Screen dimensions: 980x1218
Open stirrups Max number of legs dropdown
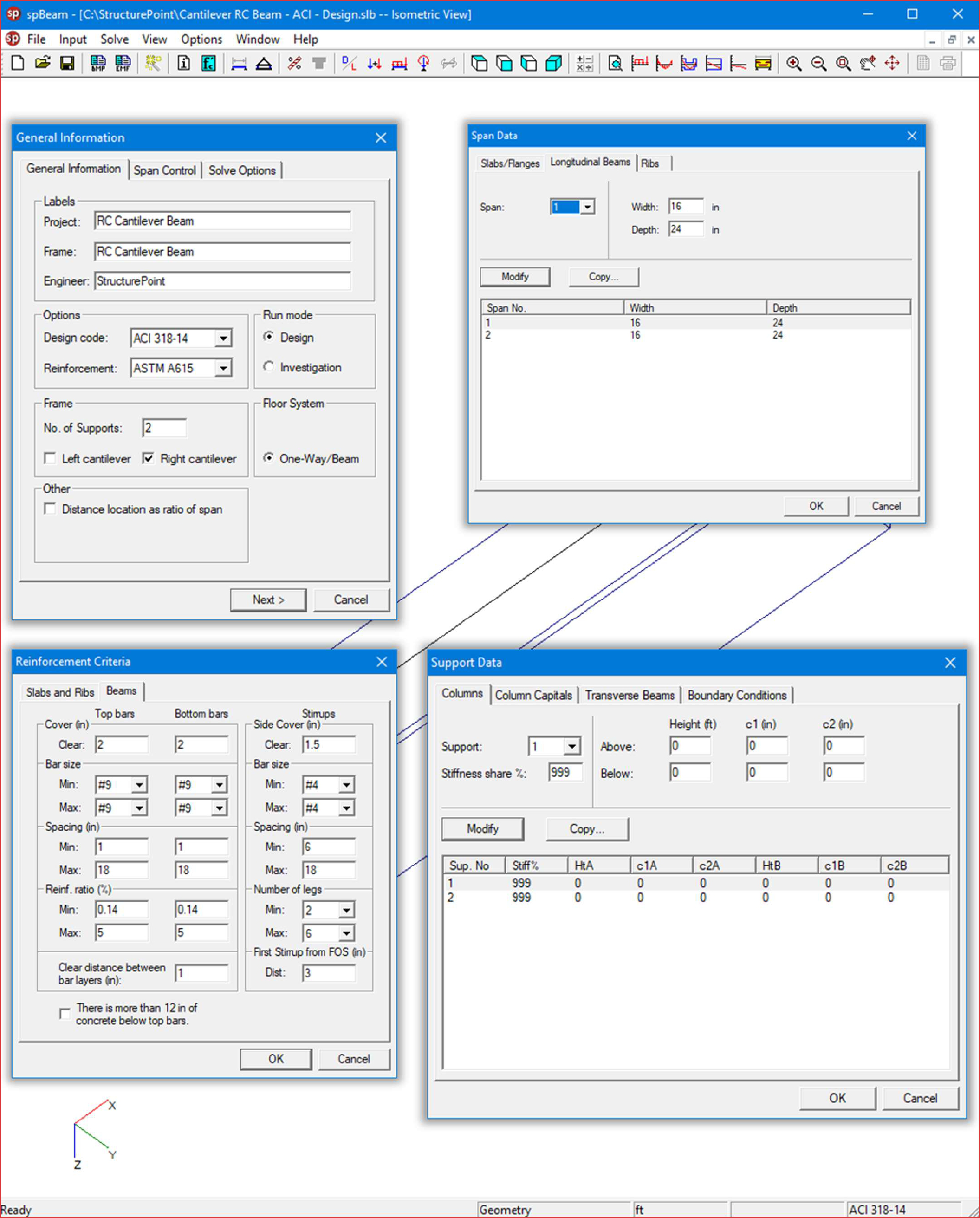pyautogui.click(x=347, y=933)
